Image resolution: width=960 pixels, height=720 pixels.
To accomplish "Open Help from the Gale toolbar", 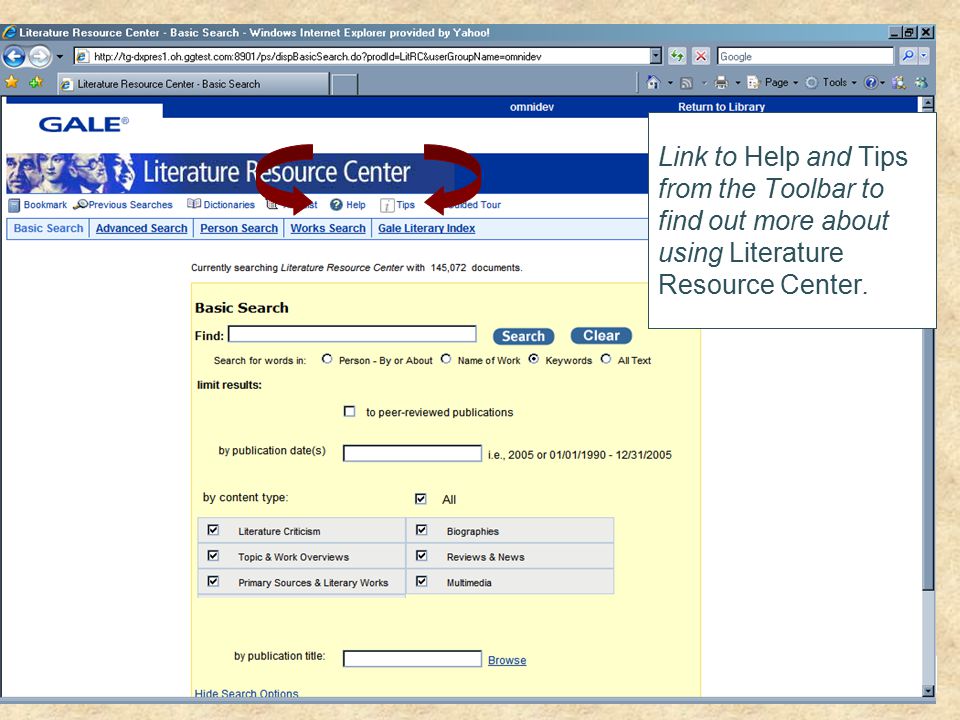I will tap(348, 204).
